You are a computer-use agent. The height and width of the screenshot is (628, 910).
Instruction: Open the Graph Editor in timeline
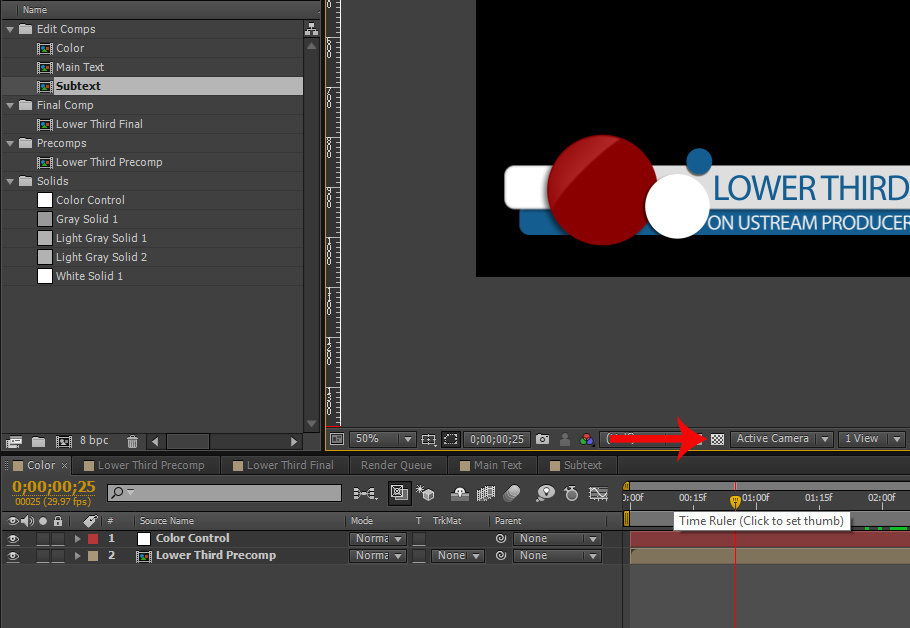click(598, 493)
